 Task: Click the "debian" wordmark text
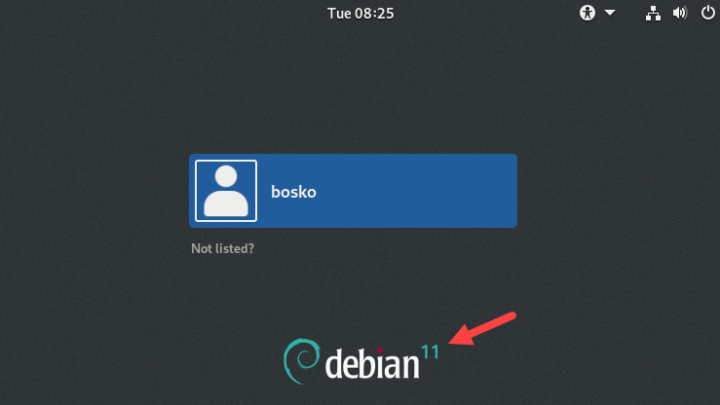(372, 363)
